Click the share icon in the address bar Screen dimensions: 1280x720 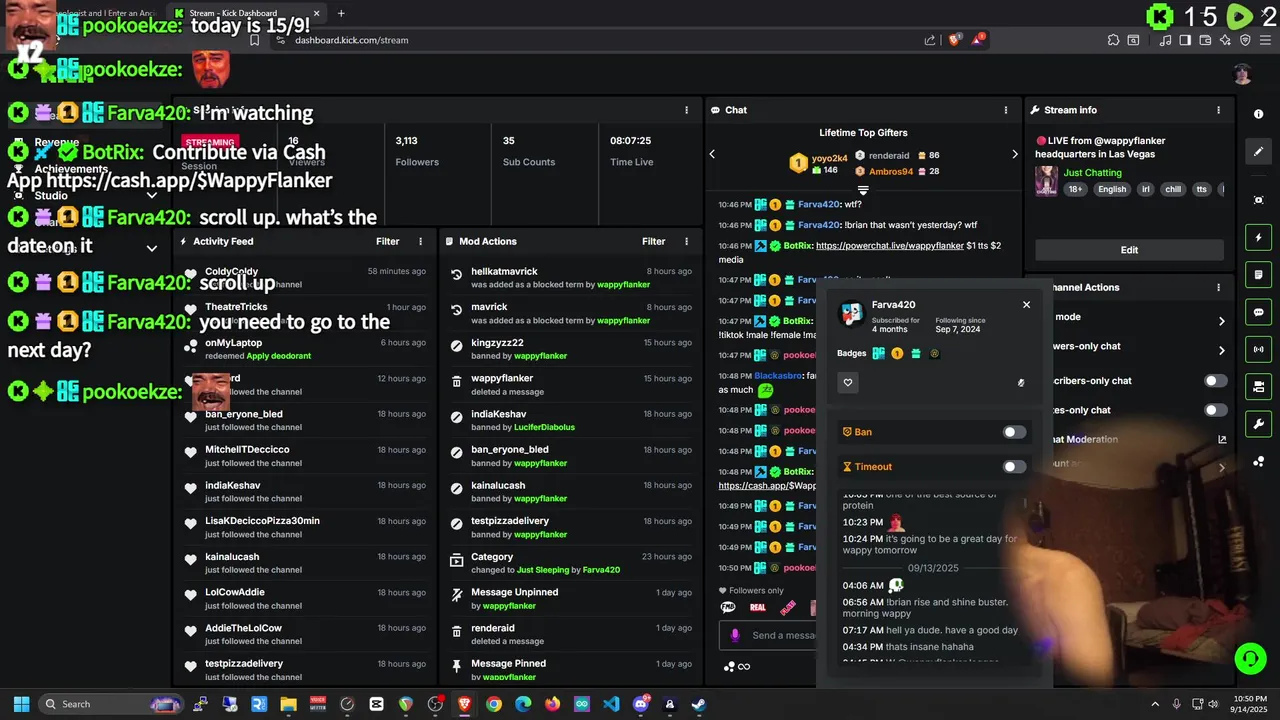930,40
